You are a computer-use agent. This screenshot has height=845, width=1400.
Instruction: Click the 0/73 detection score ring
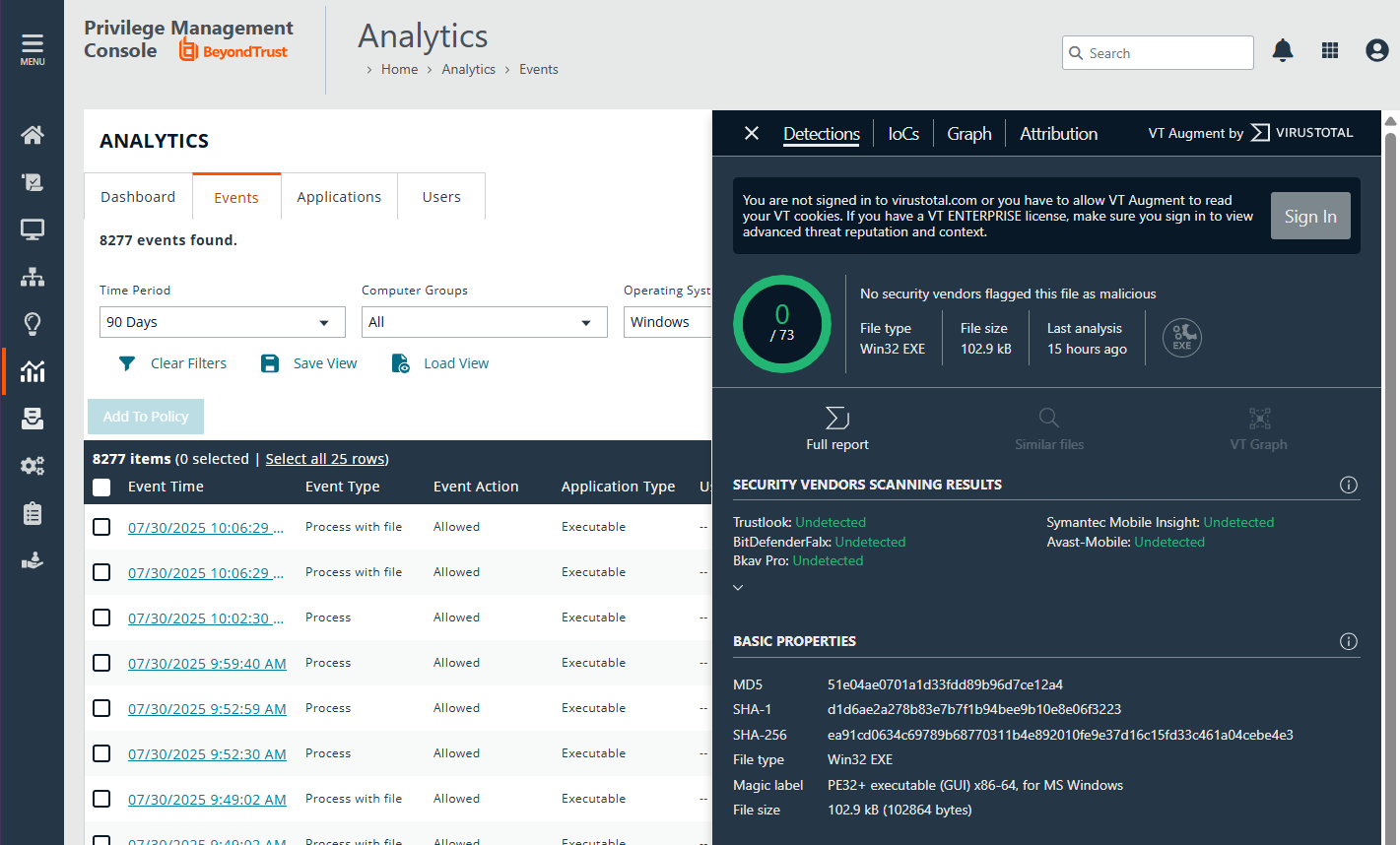point(782,324)
